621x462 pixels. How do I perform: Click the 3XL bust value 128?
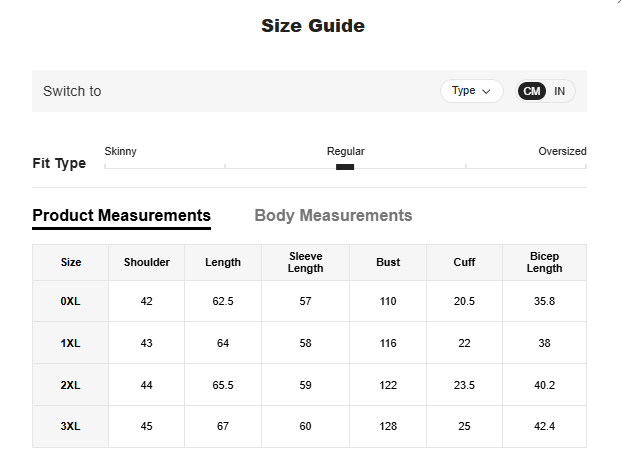[388, 427]
